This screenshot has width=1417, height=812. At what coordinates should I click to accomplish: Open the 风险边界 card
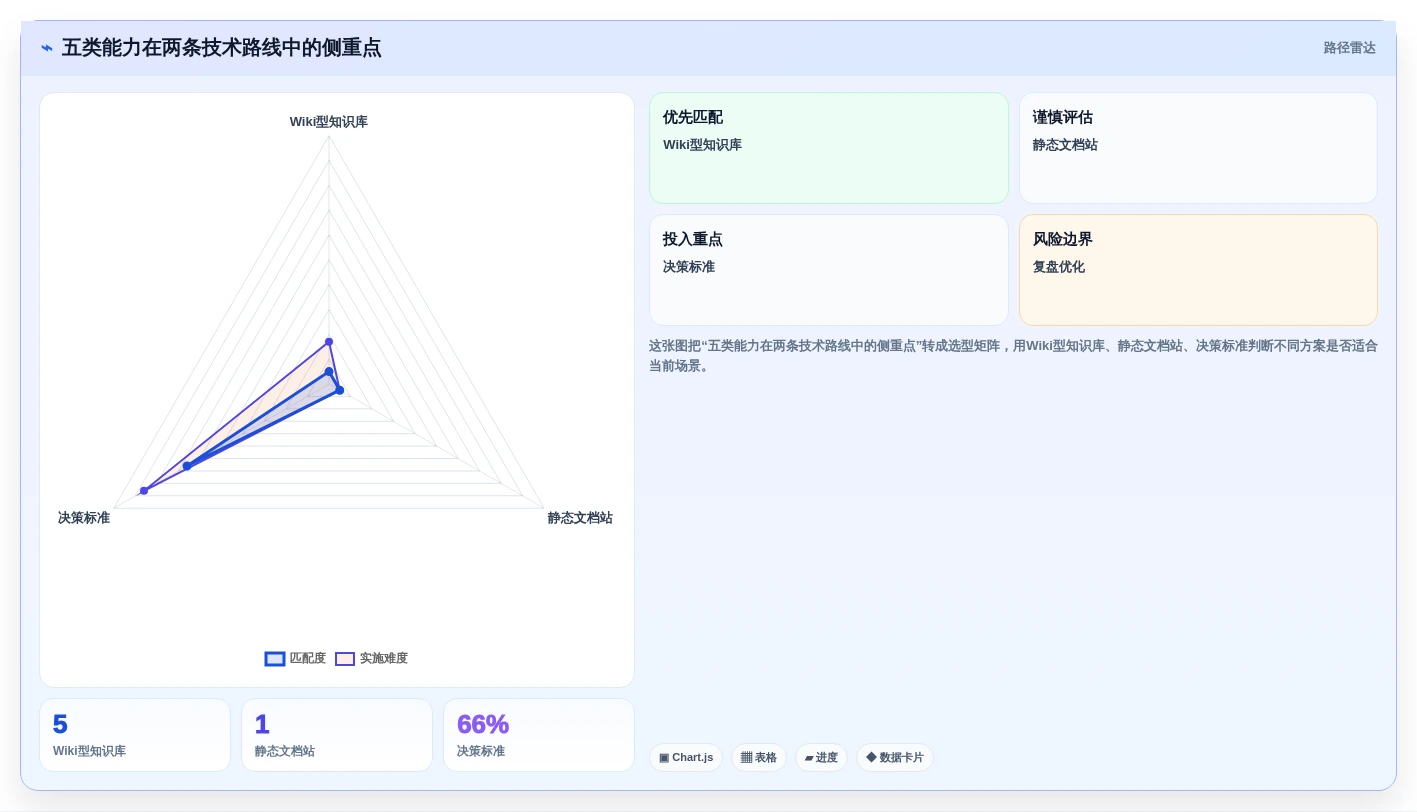coord(1198,270)
